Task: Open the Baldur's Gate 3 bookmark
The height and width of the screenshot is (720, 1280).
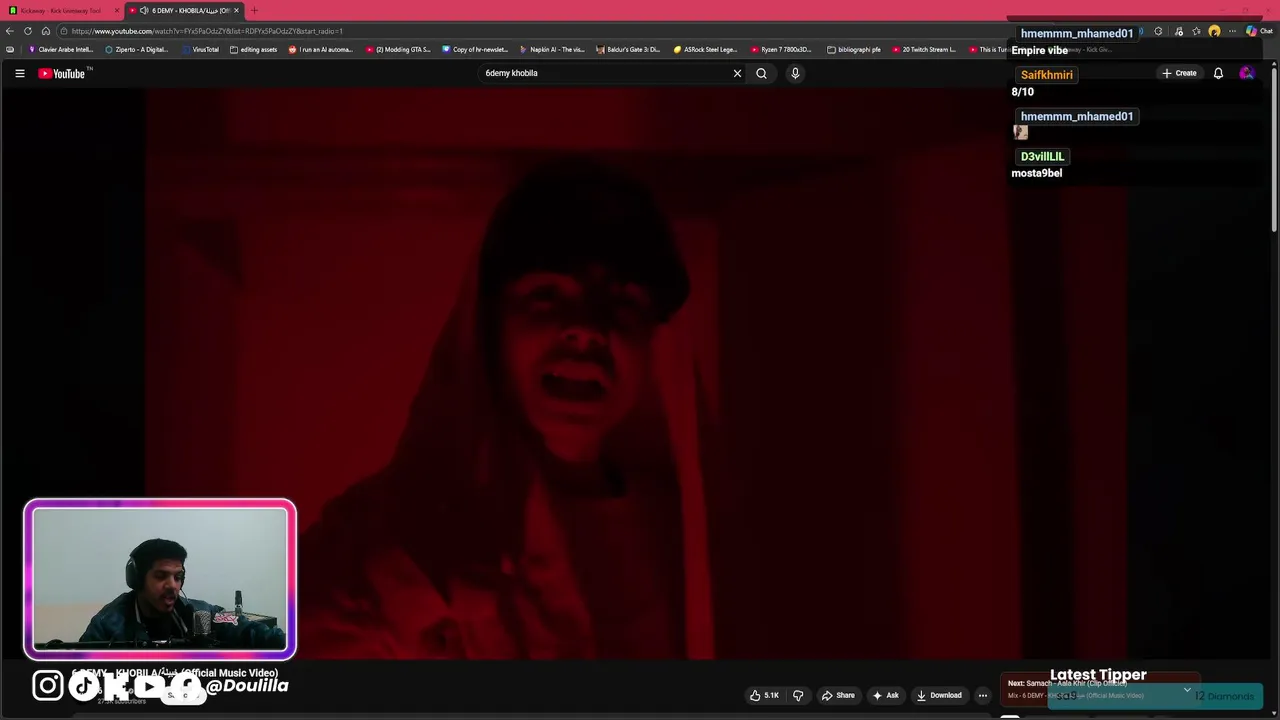Action: (x=629, y=49)
